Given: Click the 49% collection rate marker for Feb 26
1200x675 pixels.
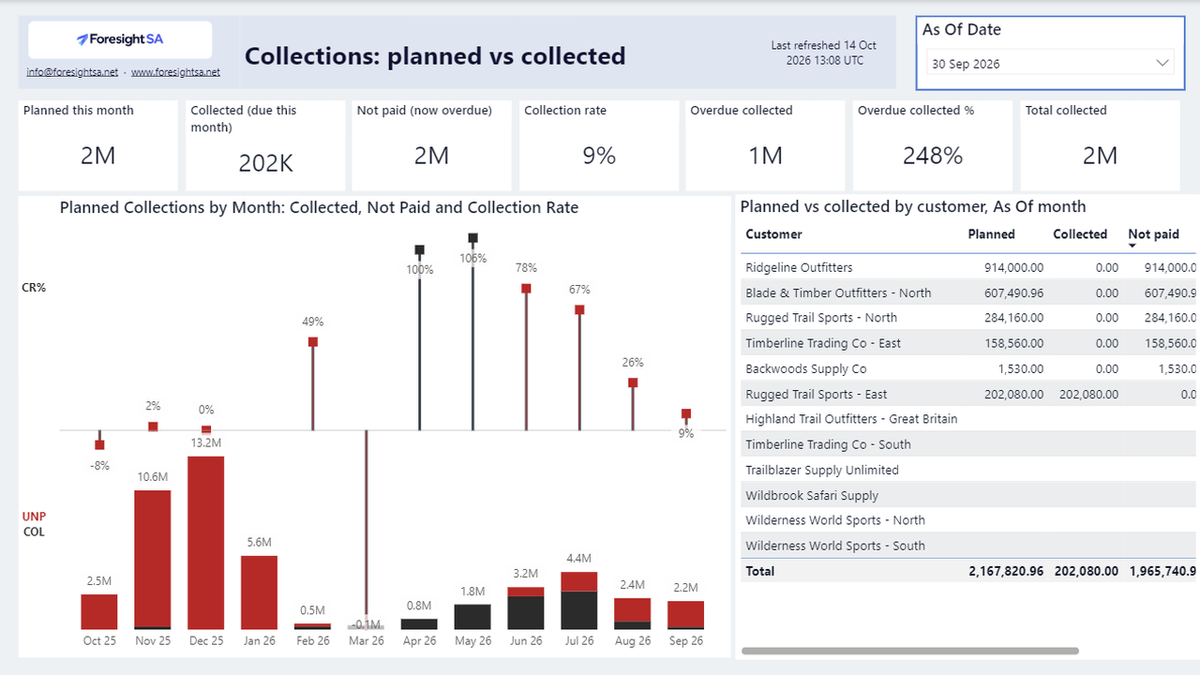Looking at the screenshot, I should click(x=313, y=342).
